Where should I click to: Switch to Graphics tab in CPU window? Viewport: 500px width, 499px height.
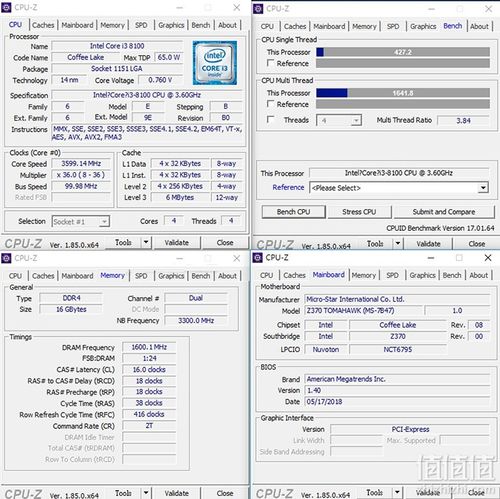coord(171,25)
